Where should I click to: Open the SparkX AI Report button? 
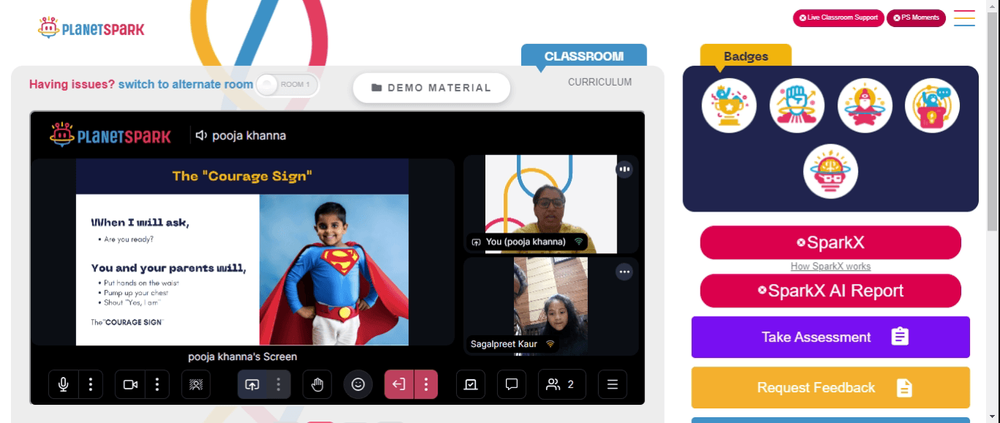(x=830, y=291)
